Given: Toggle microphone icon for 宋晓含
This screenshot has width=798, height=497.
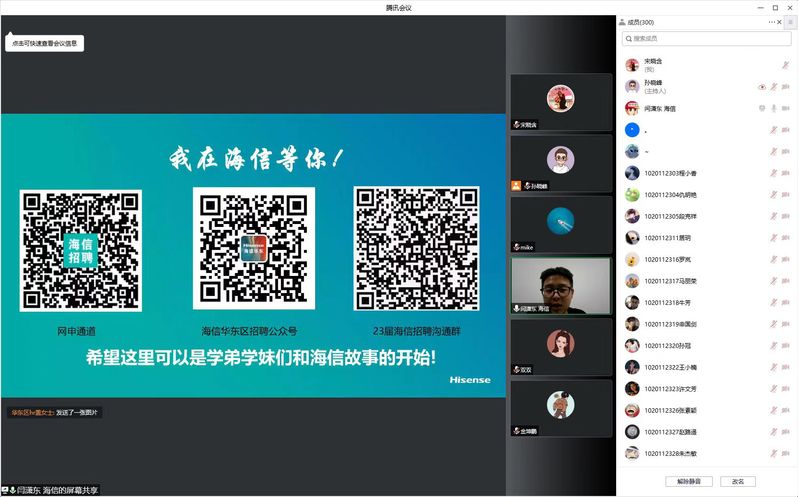Looking at the screenshot, I should click(786, 64).
